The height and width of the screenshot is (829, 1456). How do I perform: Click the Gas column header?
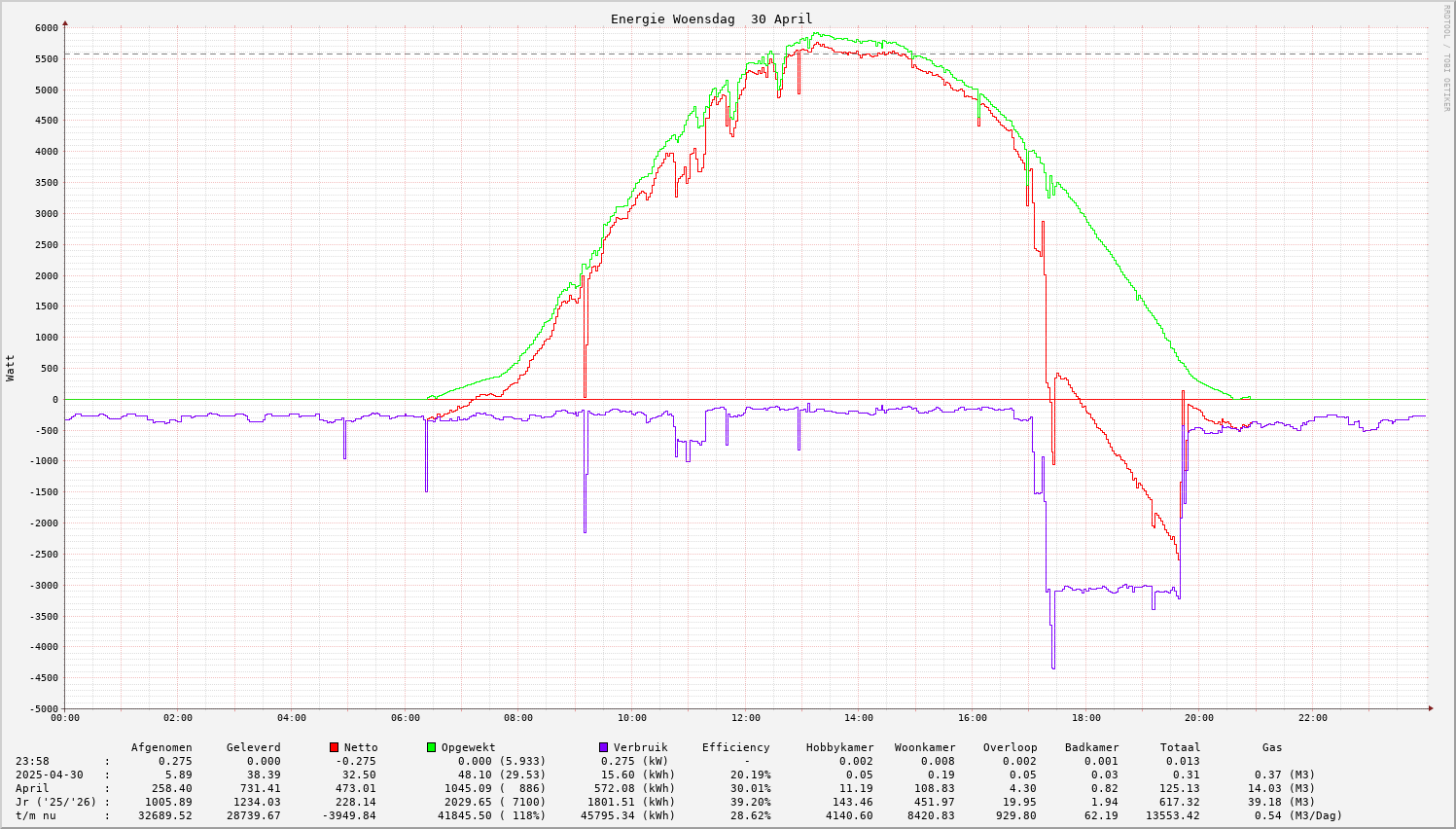click(x=1272, y=747)
